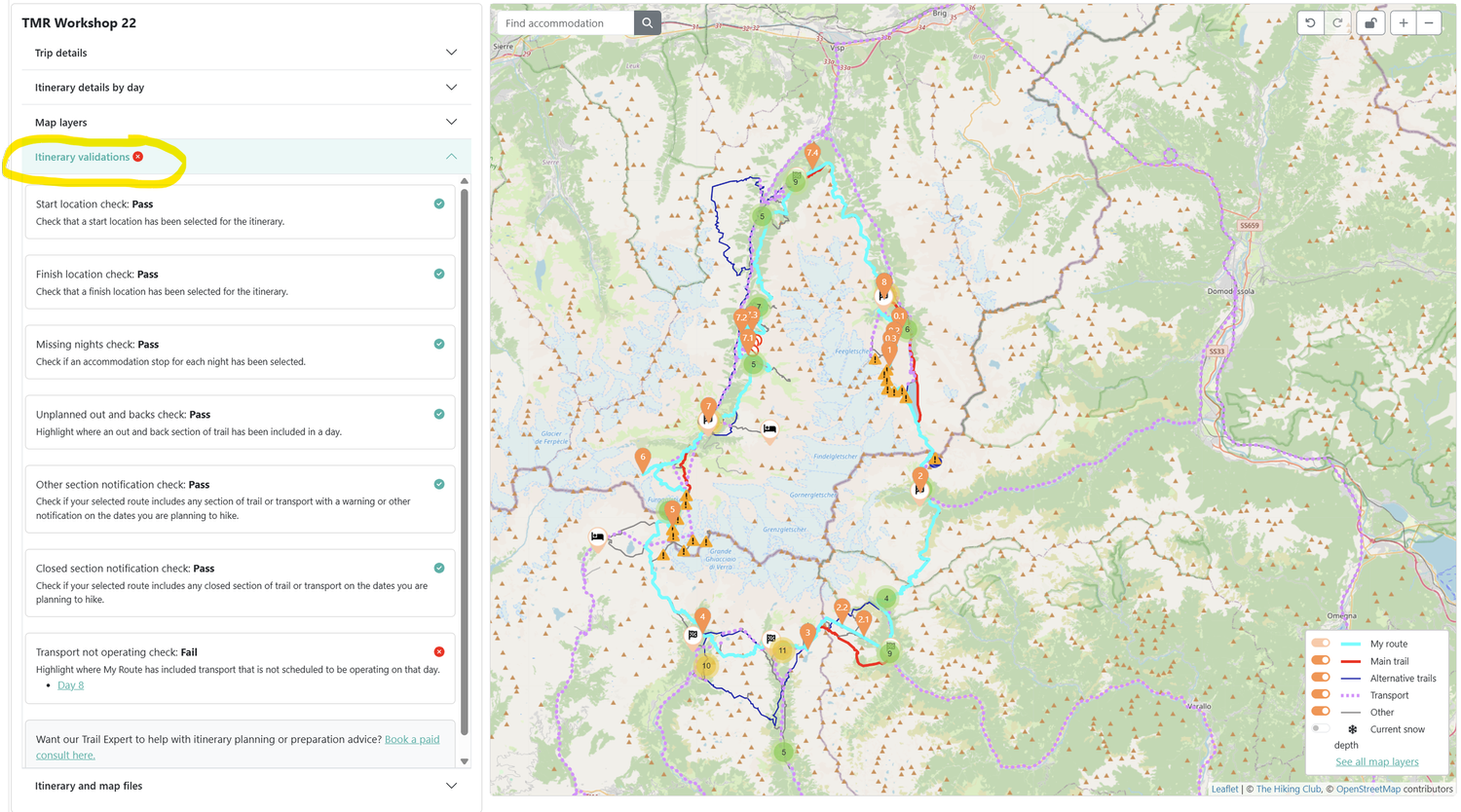This screenshot has width=1461, height=812.
Task: Expand the Map layers section
Action: coord(246,123)
